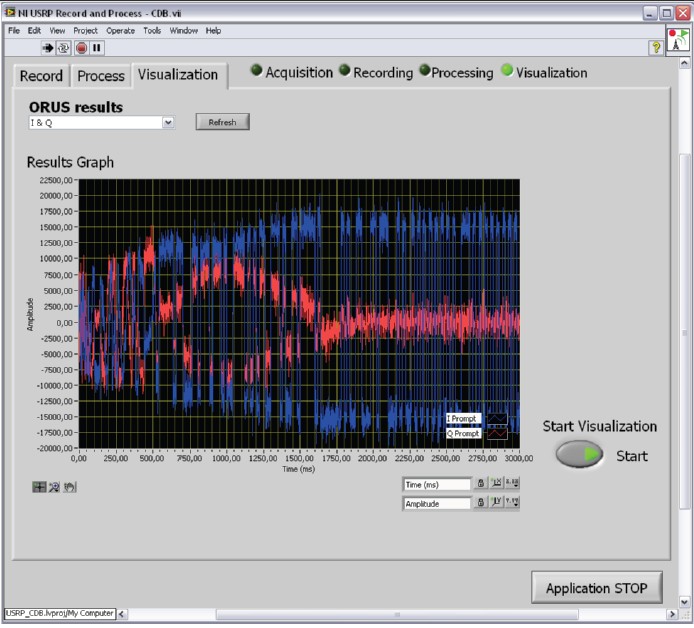
Task: Click the Run Continuously toolbar icon
Action: tap(63, 47)
